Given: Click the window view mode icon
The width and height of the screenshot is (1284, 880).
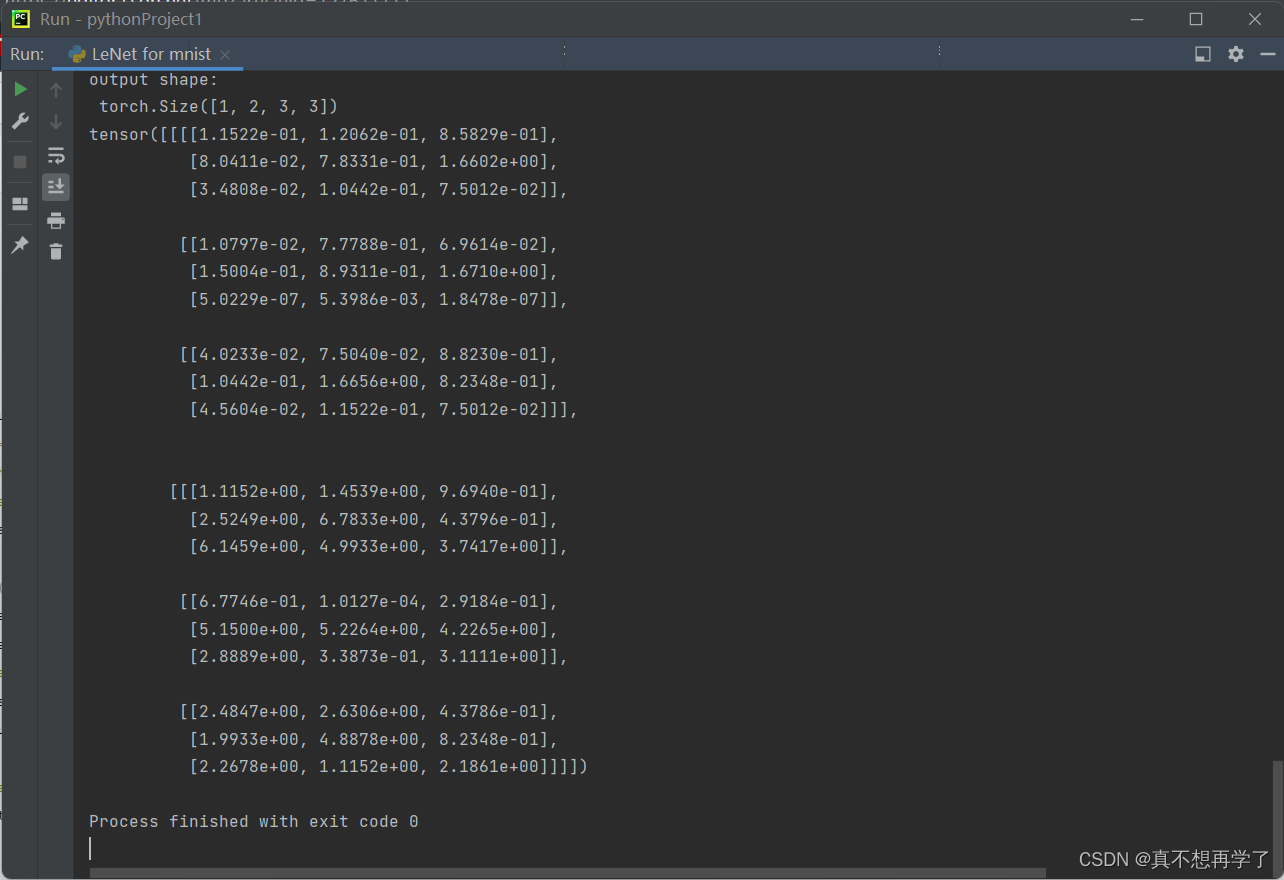Looking at the screenshot, I should tap(1203, 54).
